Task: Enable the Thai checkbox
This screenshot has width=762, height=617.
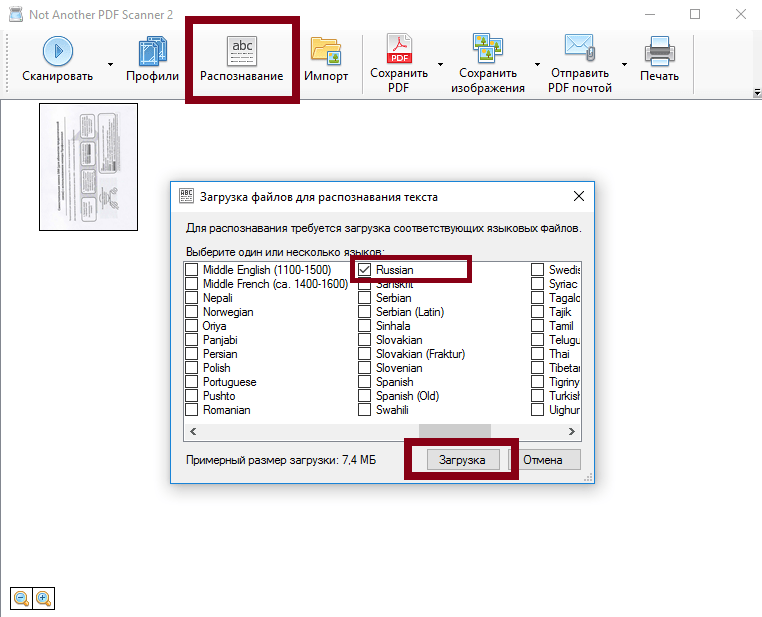Action: coord(537,354)
